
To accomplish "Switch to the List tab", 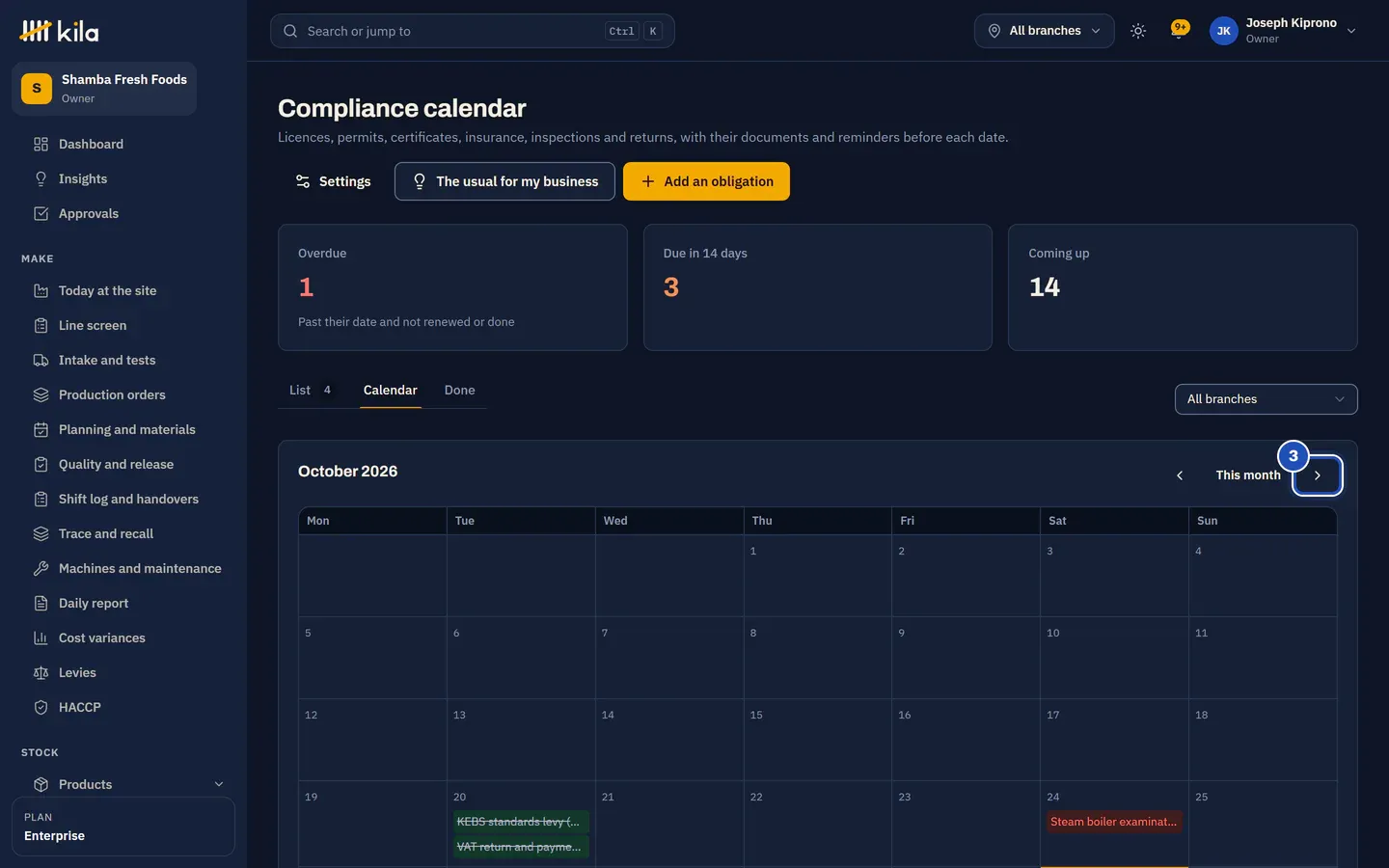I will pyautogui.click(x=311, y=390).
